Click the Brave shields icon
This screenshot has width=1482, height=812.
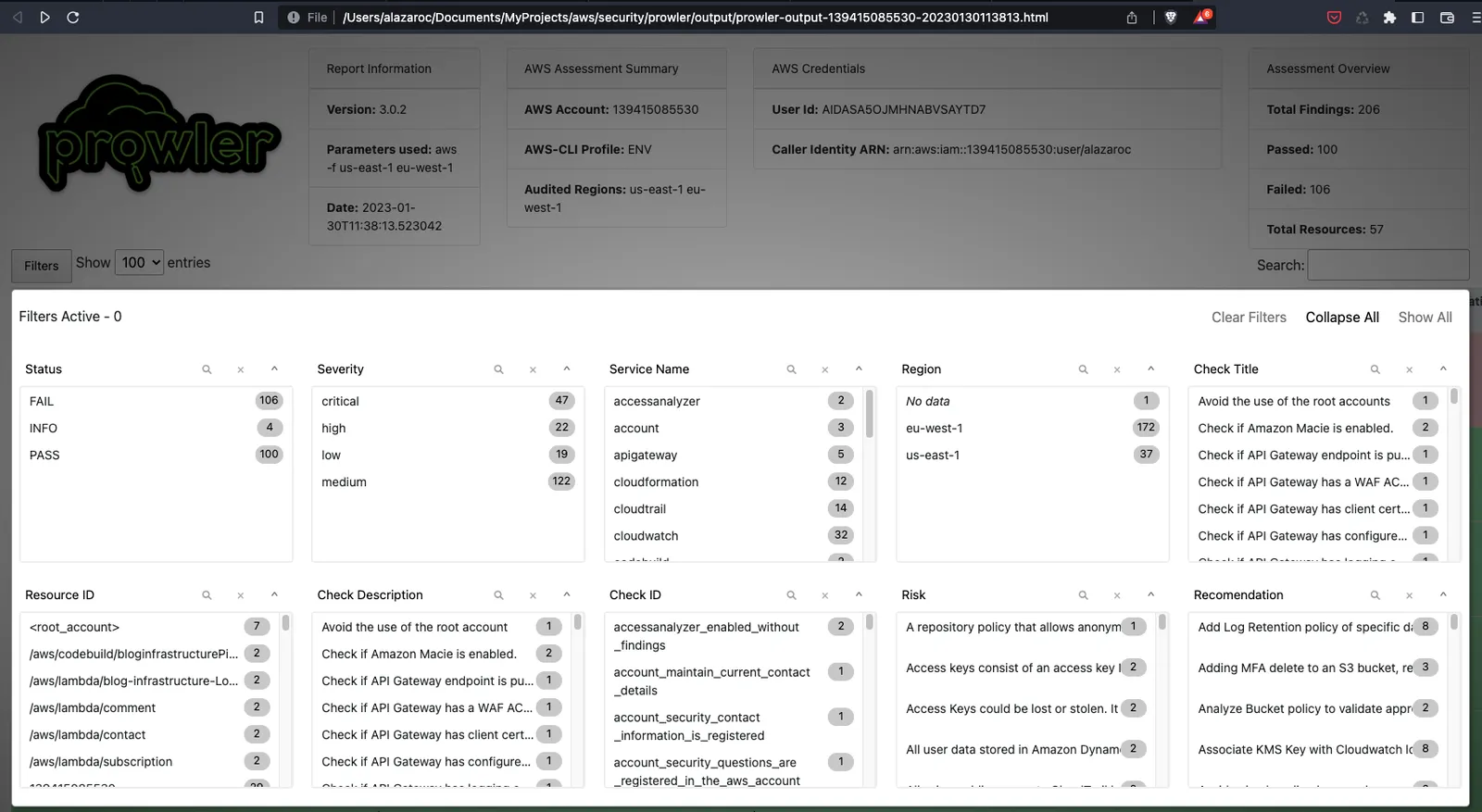pos(1171,17)
